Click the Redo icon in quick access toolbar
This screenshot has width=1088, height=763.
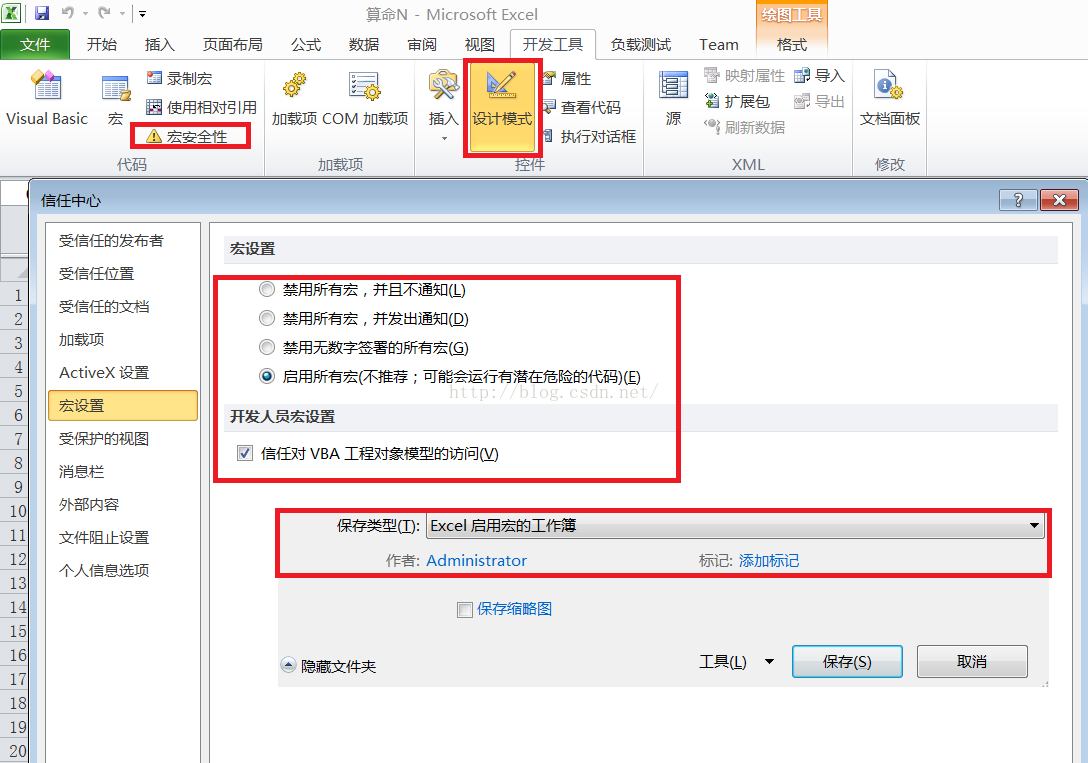coord(104,12)
